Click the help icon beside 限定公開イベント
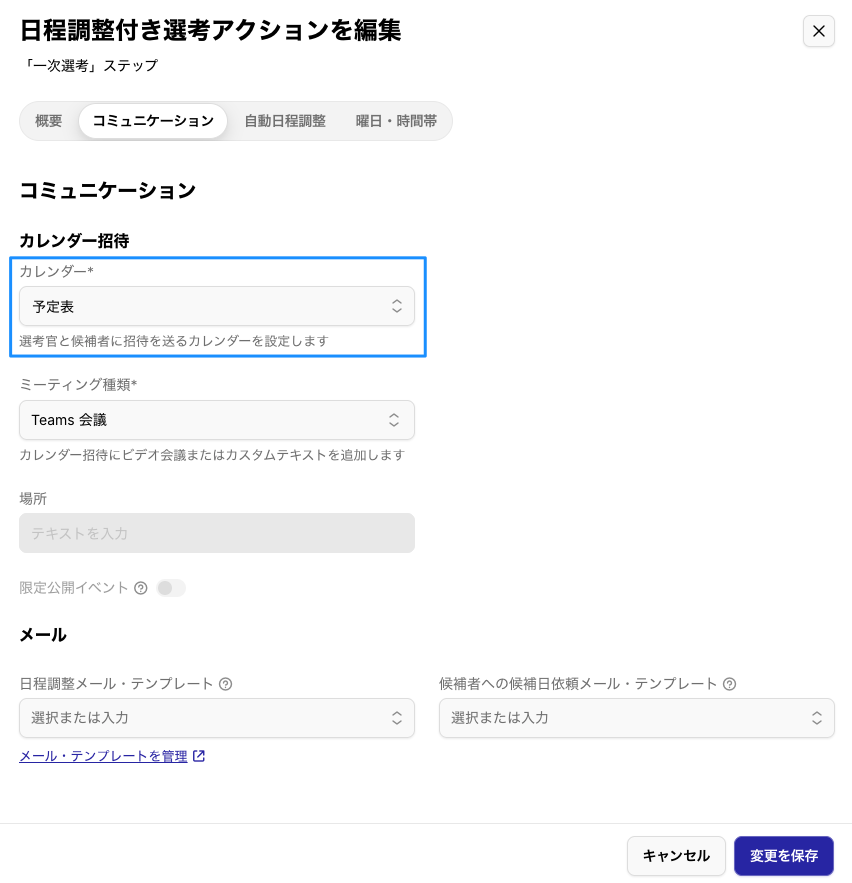Screen dimensions: 852x883 [141, 588]
